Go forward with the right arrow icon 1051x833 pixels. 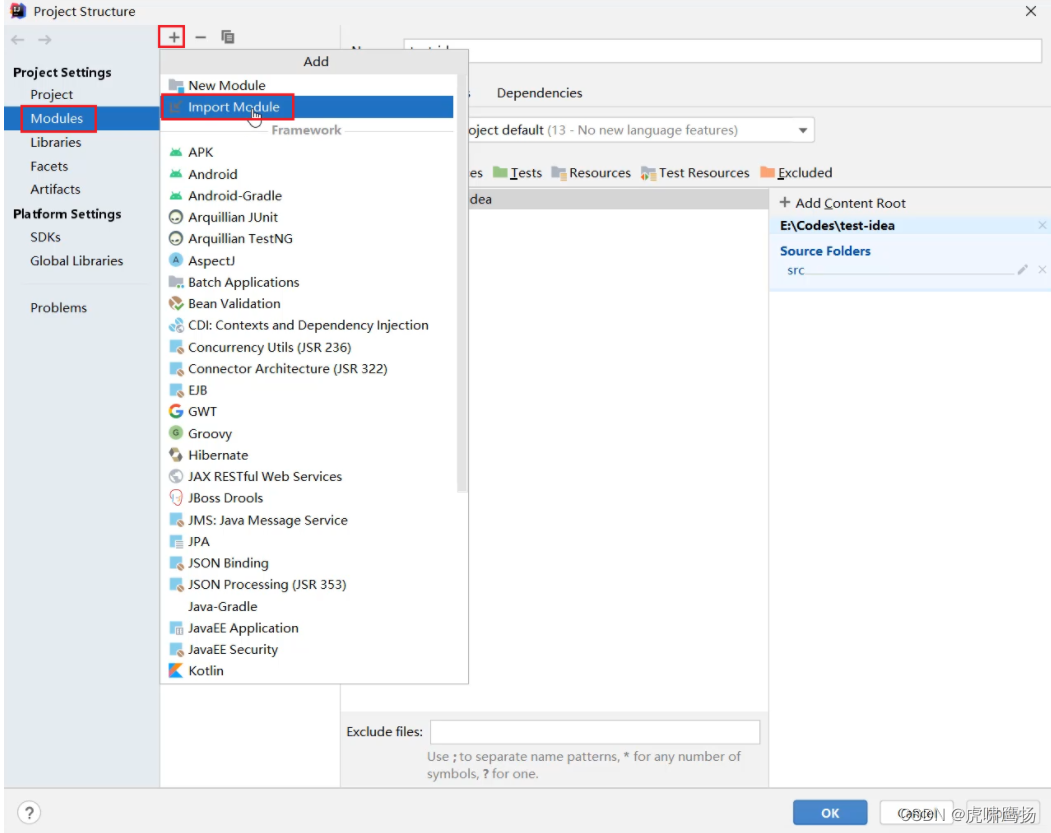45,40
